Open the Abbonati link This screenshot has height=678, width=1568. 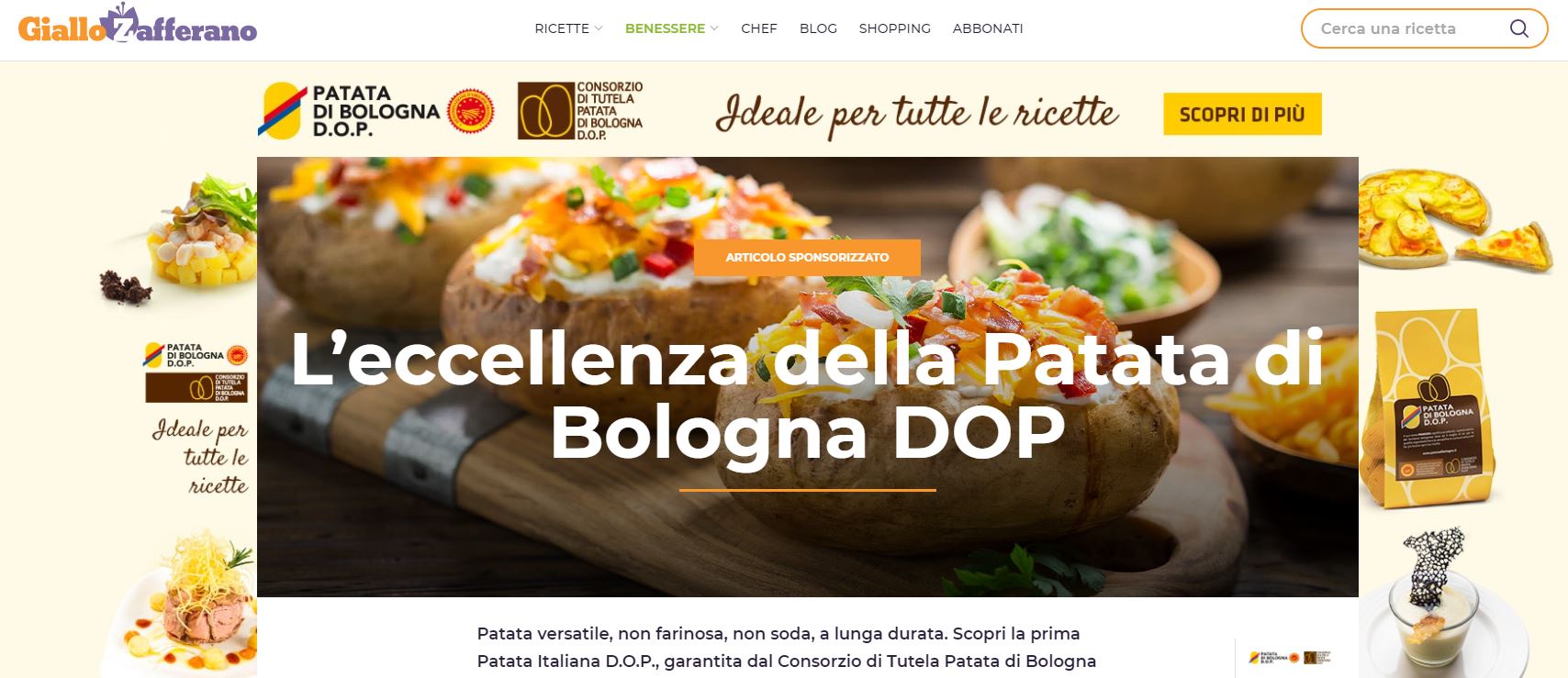[x=988, y=28]
